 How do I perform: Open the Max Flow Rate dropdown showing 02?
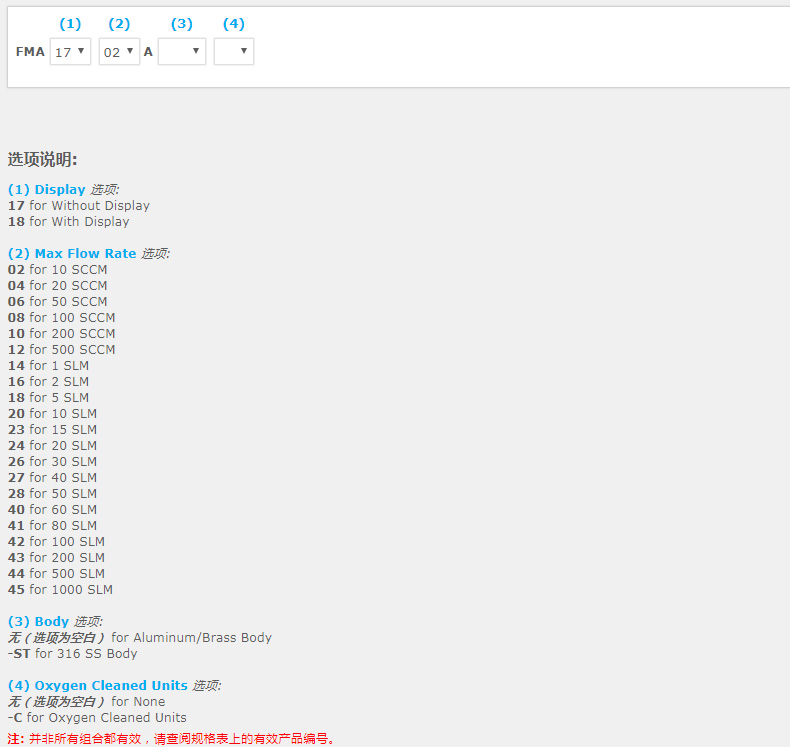coord(119,52)
